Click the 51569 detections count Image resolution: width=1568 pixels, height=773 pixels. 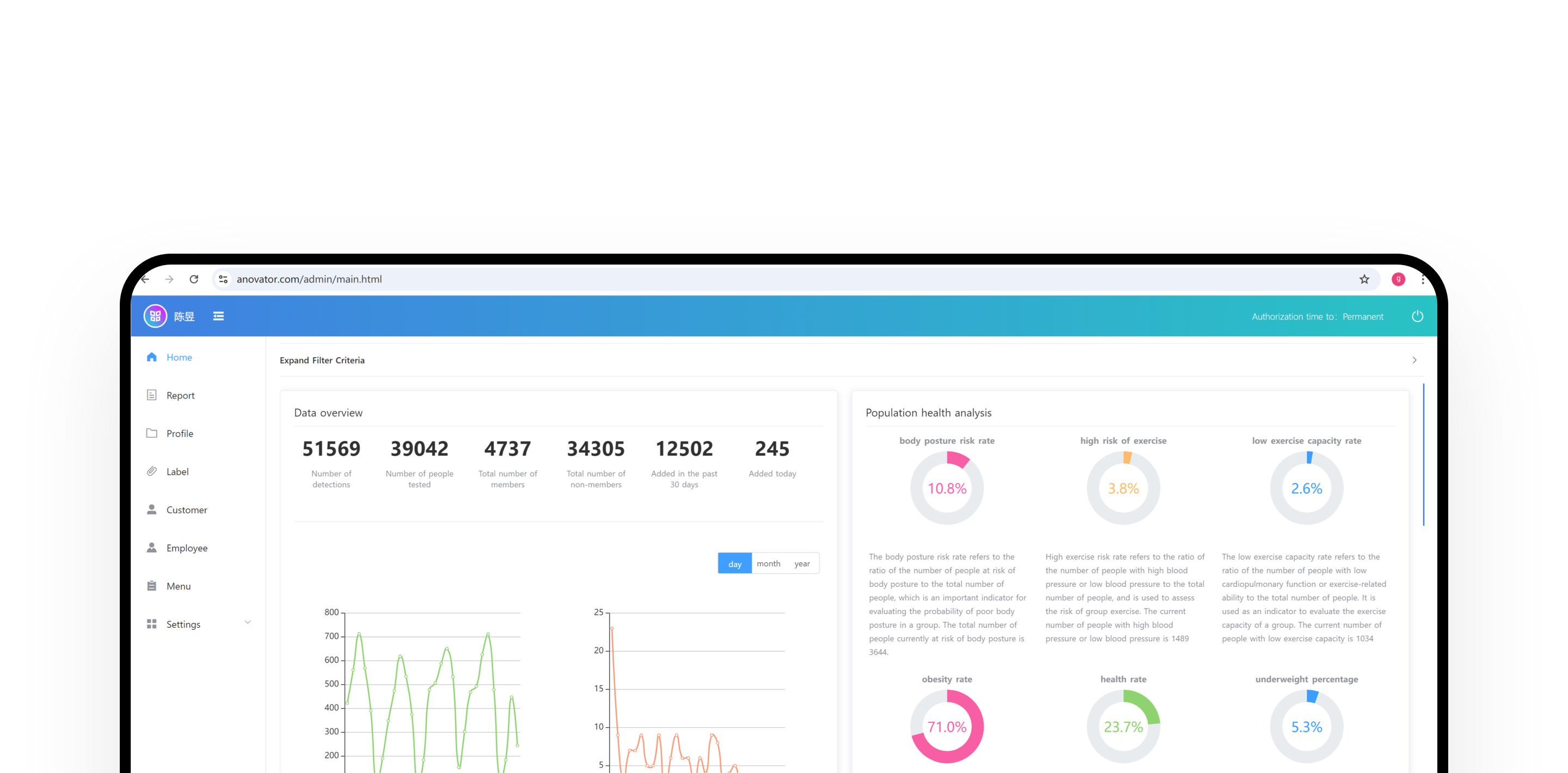(331, 449)
